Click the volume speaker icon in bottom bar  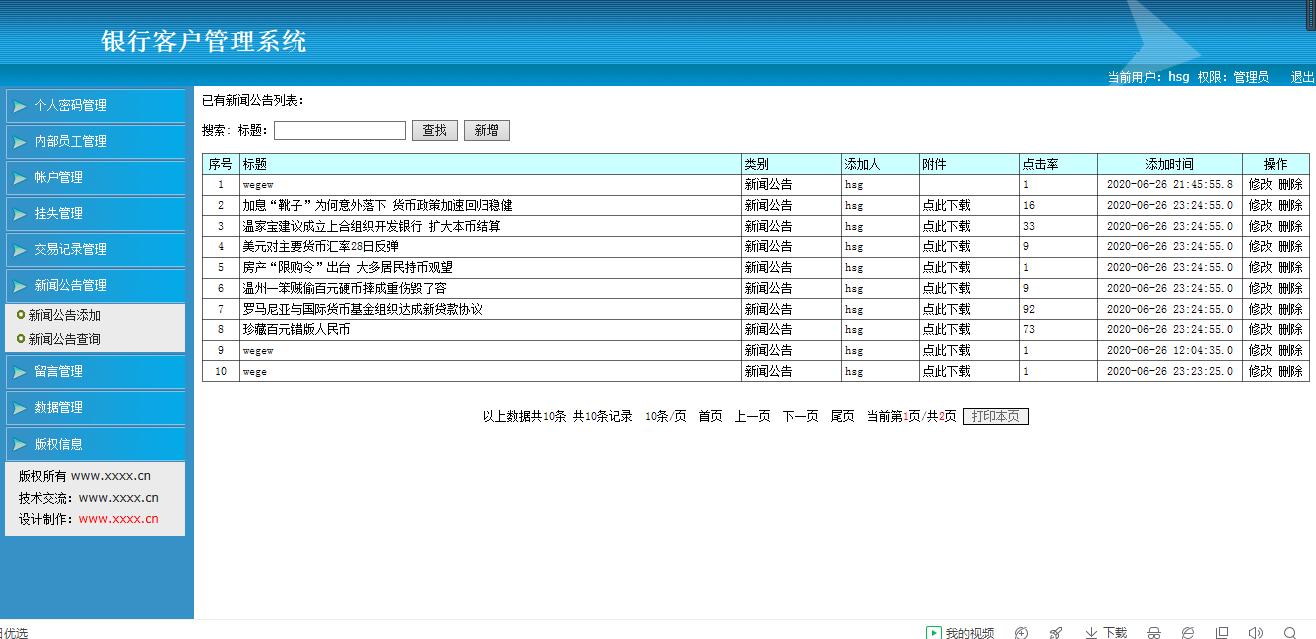1255,632
